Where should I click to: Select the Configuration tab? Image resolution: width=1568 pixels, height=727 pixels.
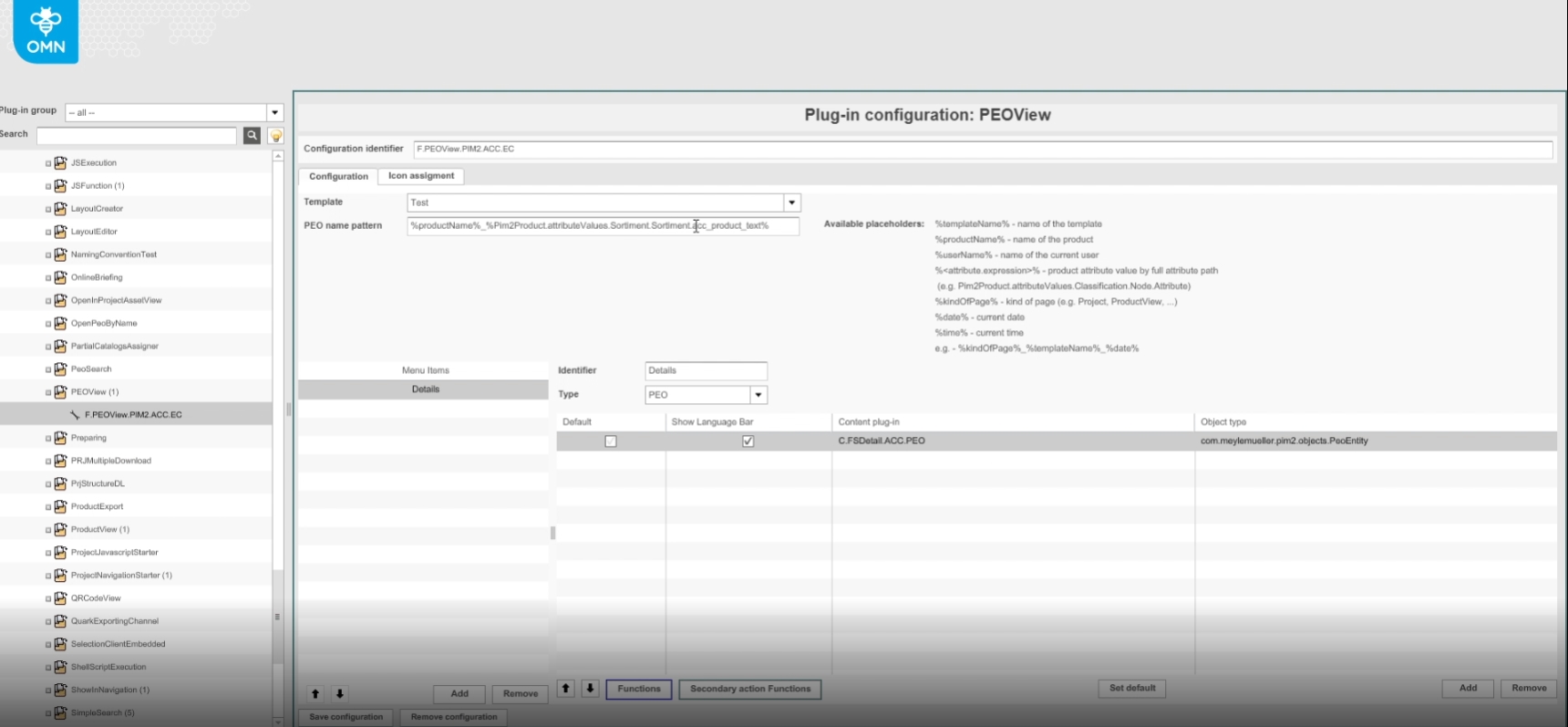338,176
